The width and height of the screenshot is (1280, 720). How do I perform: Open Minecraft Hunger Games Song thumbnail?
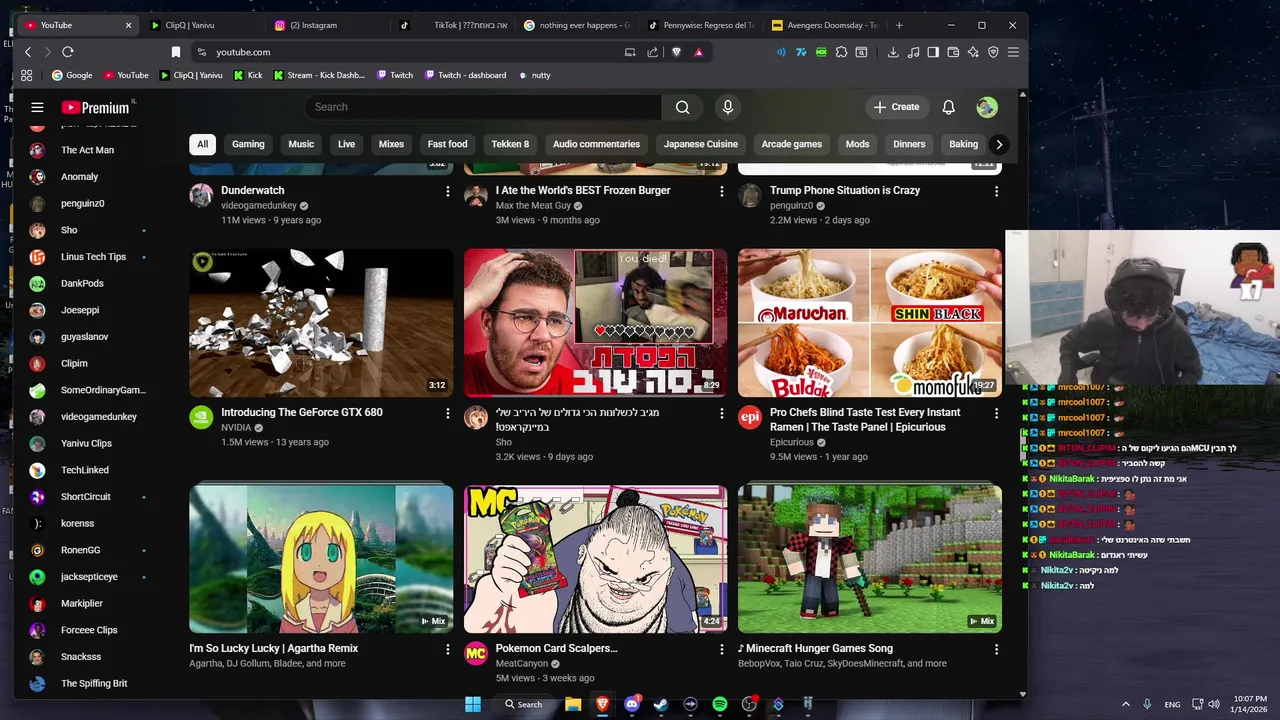870,559
